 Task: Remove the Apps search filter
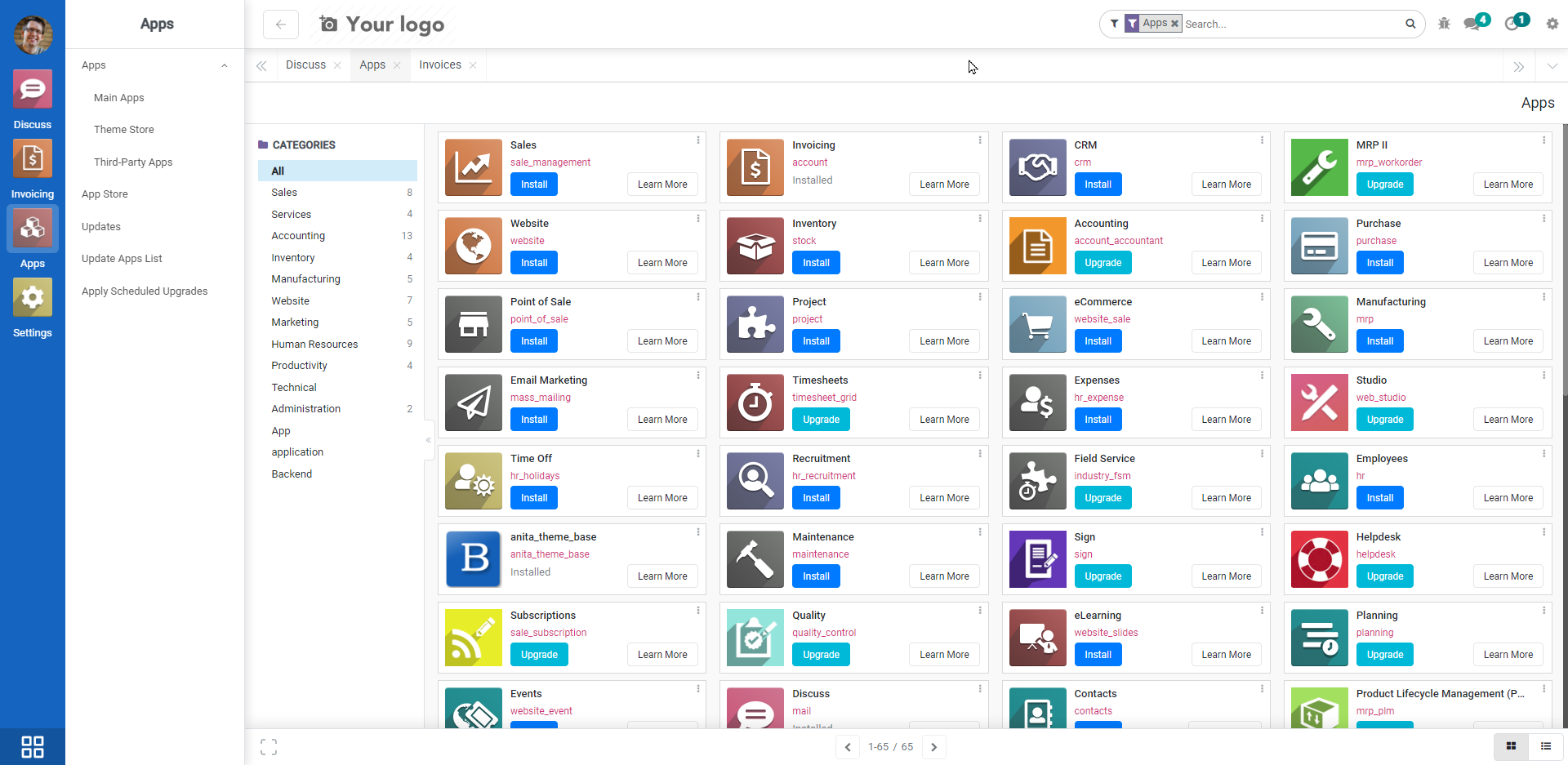[x=1174, y=24]
